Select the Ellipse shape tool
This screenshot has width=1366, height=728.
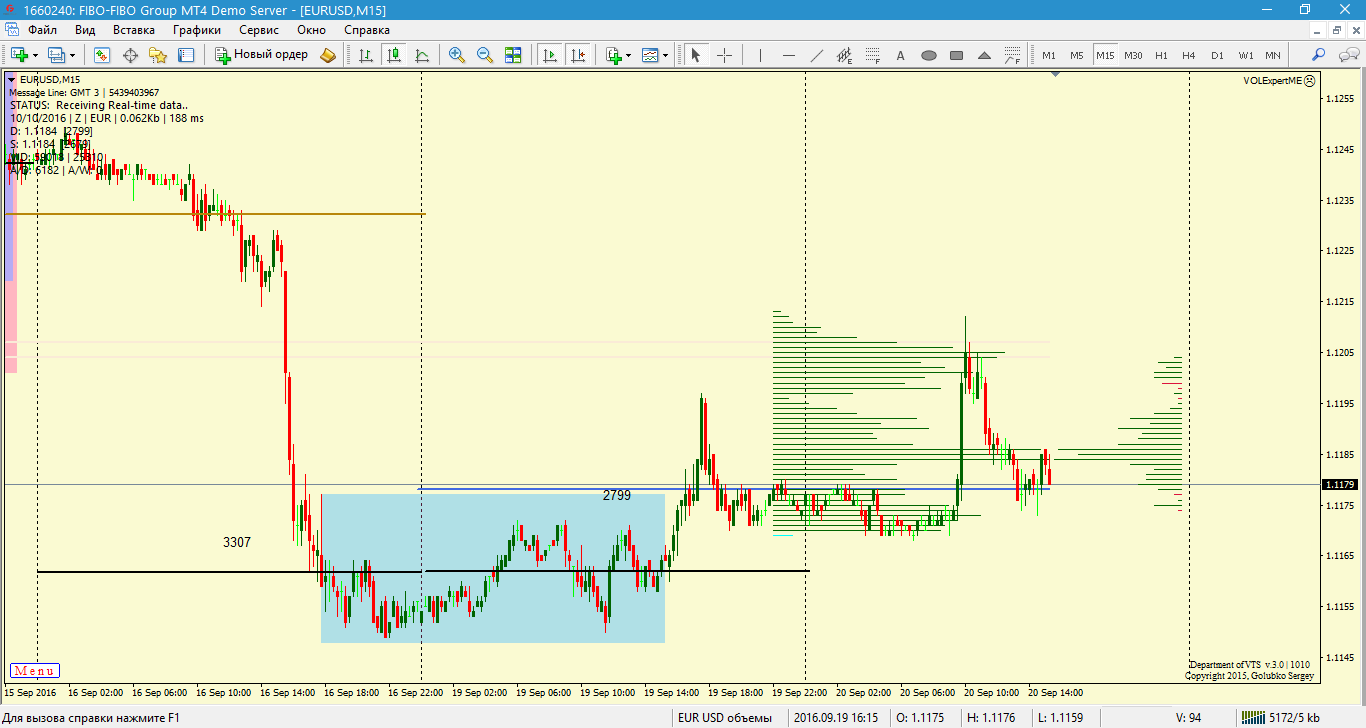(x=929, y=55)
